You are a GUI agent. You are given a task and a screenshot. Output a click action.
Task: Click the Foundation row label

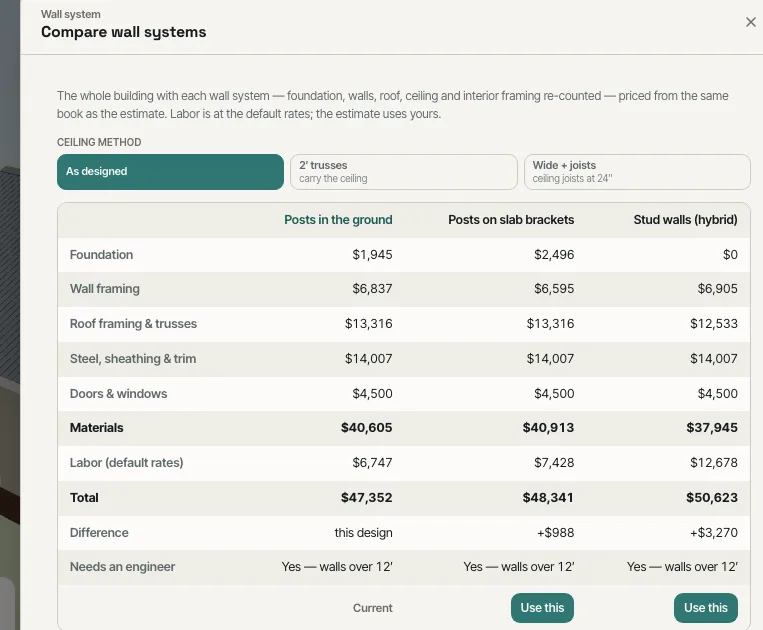point(101,254)
